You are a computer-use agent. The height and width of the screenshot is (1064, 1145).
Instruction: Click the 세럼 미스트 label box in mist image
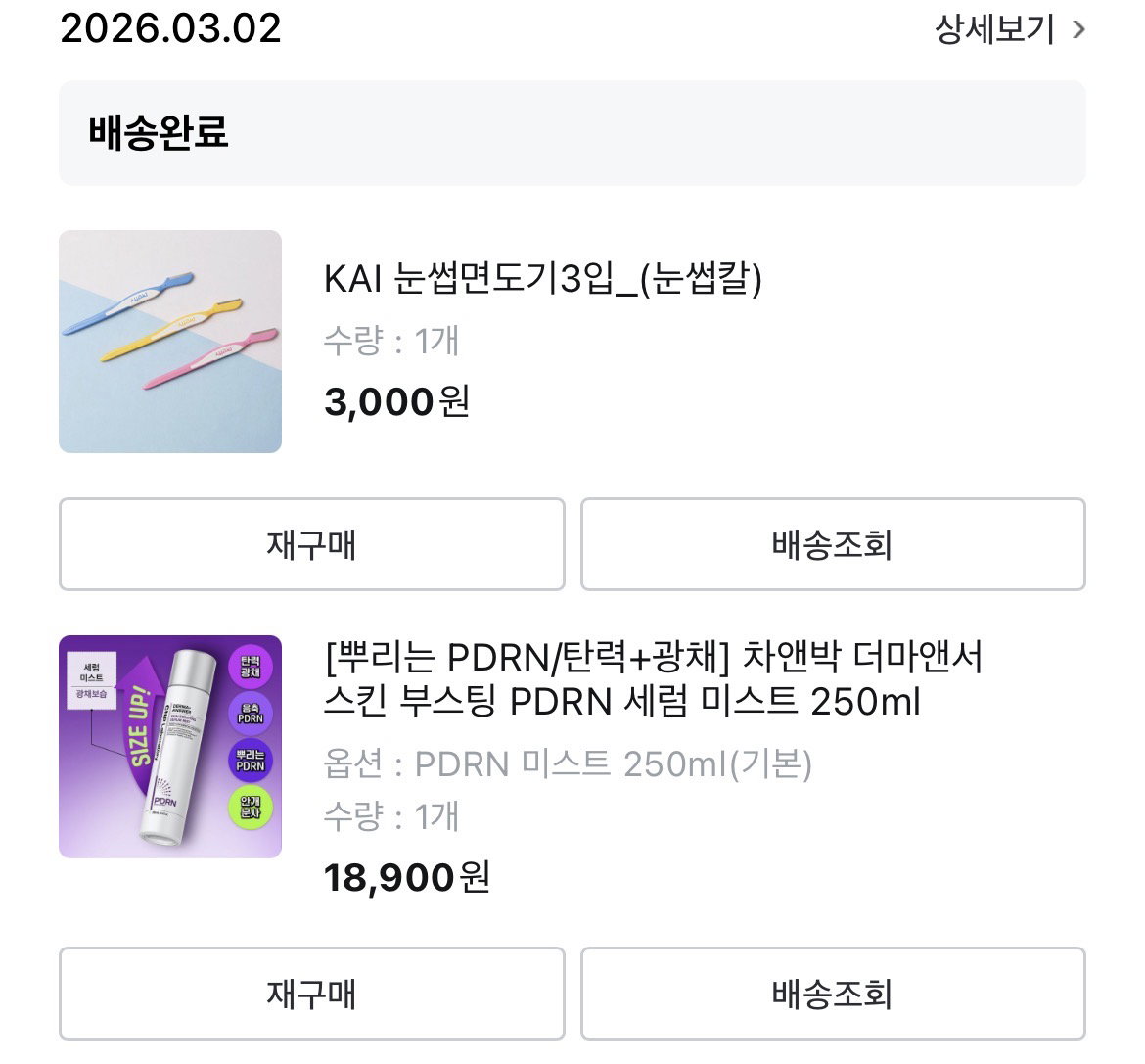91,678
